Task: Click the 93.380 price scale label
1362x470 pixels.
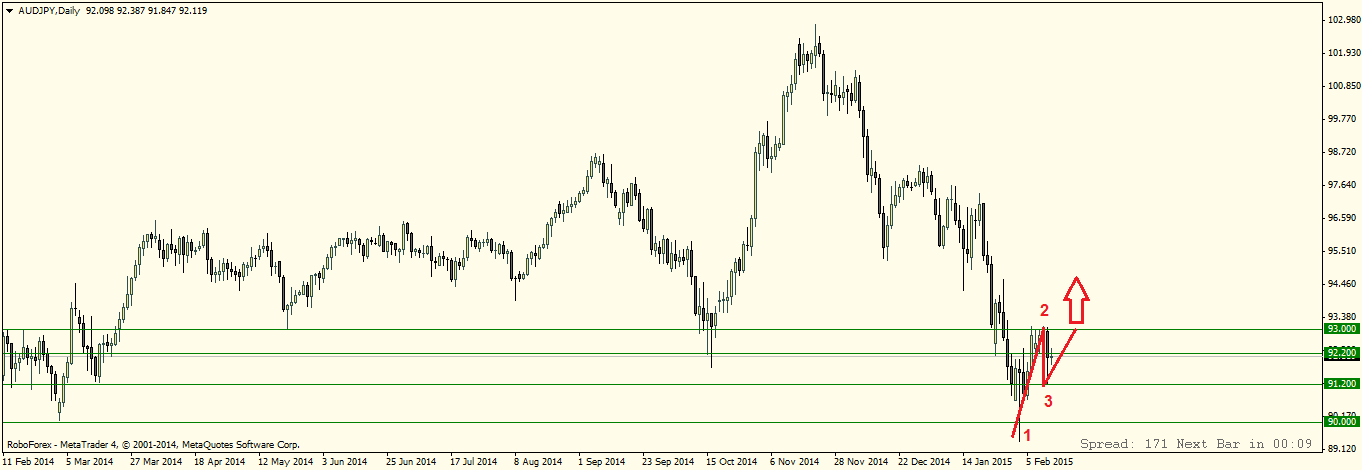Action: click(x=1342, y=317)
